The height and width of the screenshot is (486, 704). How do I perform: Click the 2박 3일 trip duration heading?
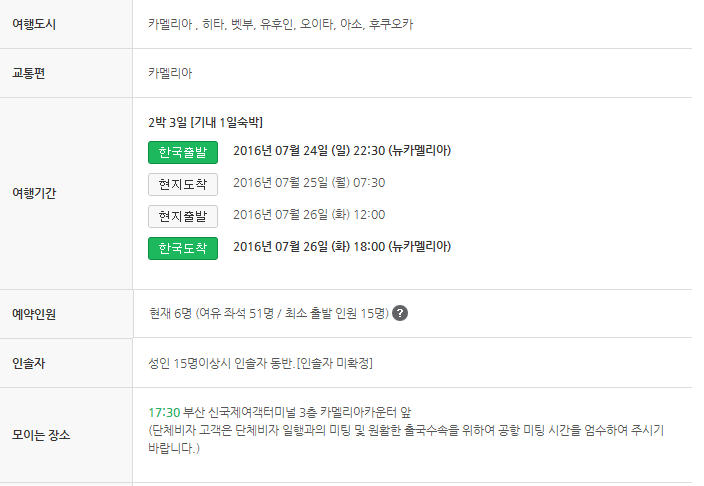coord(206,122)
